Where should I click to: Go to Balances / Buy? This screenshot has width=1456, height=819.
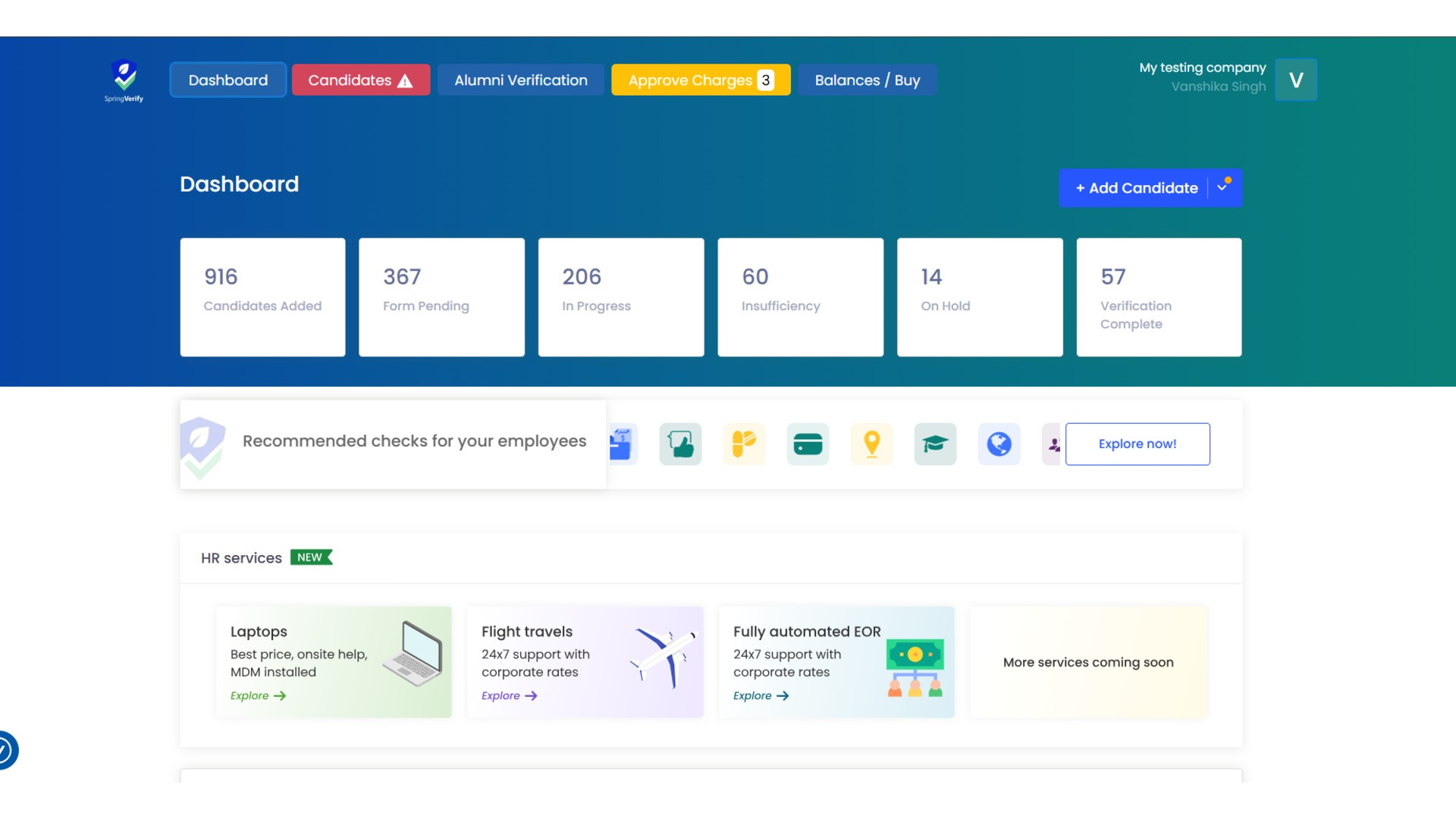(x=868, y=80)
